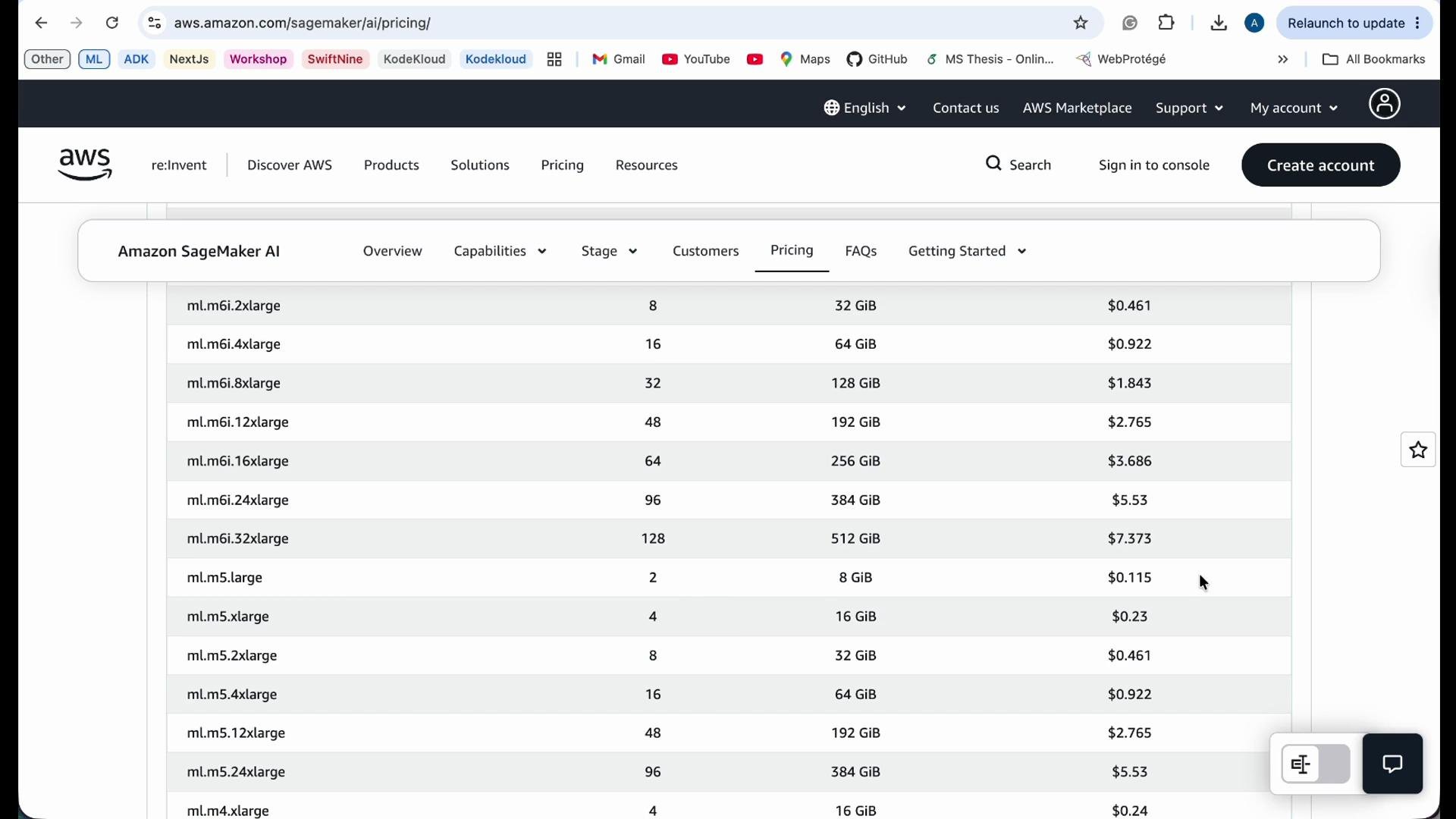Click the browser forward arrow
The height and width of the screenshot is (819, 1456).
(x=77, y=24)
